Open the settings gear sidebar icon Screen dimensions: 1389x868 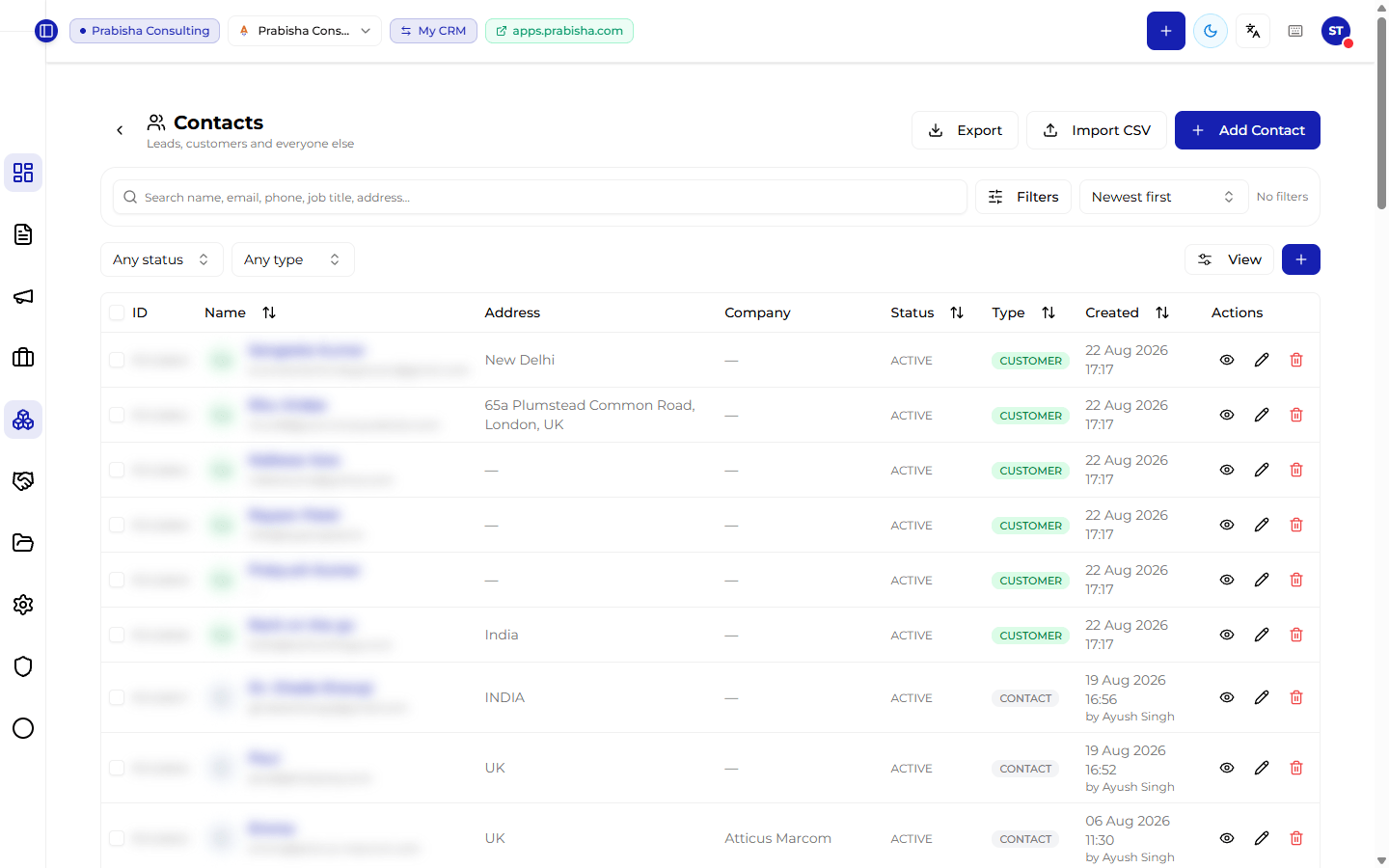(23, 605)
